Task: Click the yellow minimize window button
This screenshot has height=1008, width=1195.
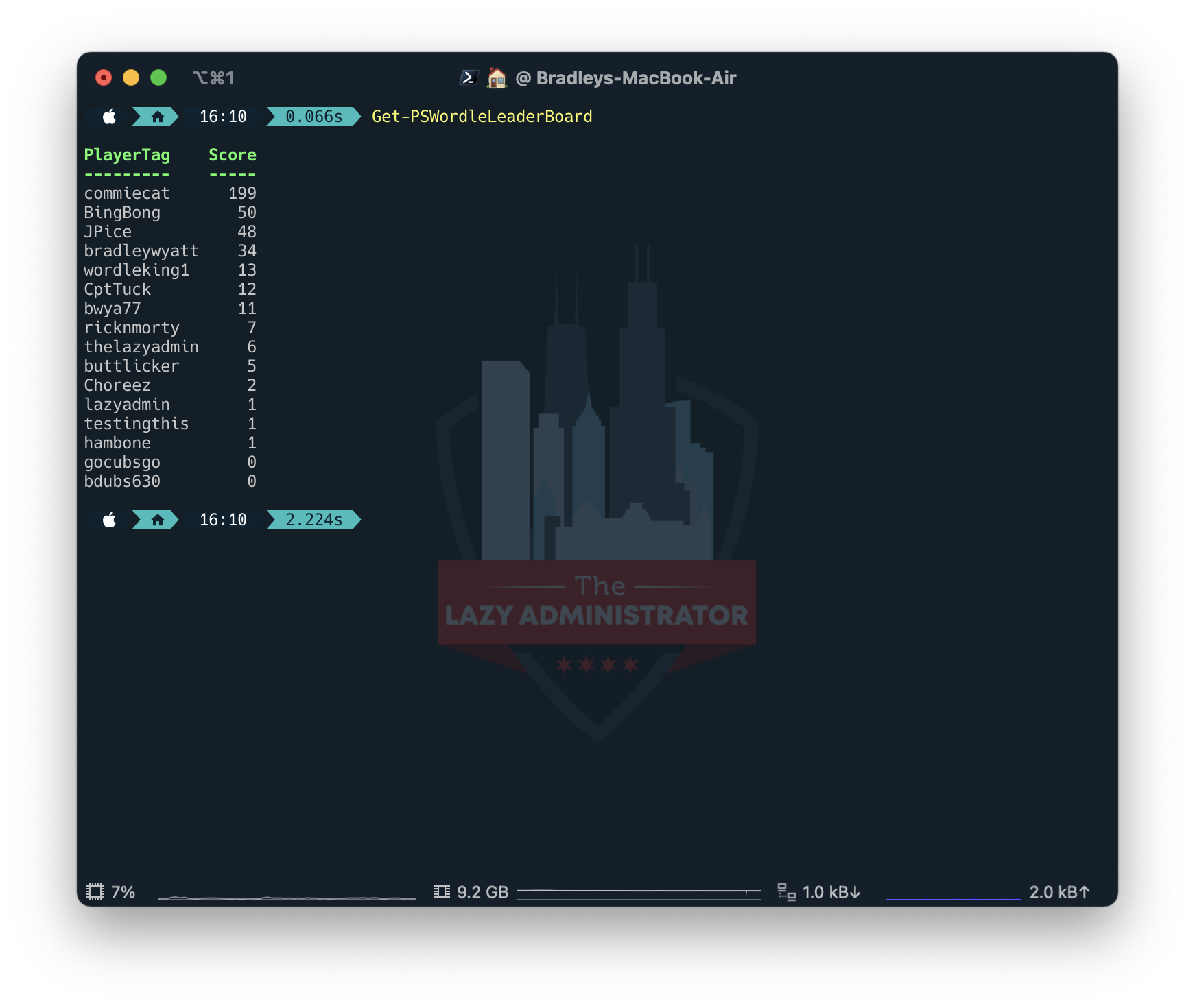Action: tap(131, 77)
